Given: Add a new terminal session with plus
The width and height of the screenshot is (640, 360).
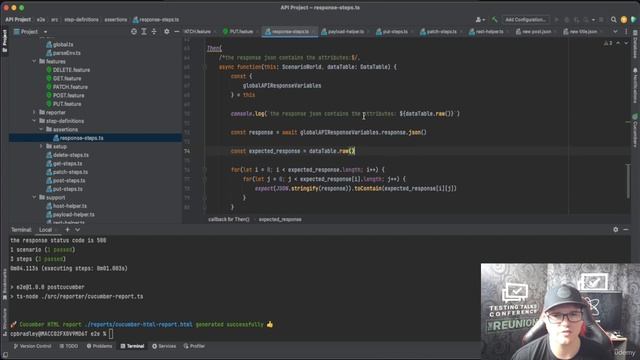Looking at the screenshot, I should (67, 230).
